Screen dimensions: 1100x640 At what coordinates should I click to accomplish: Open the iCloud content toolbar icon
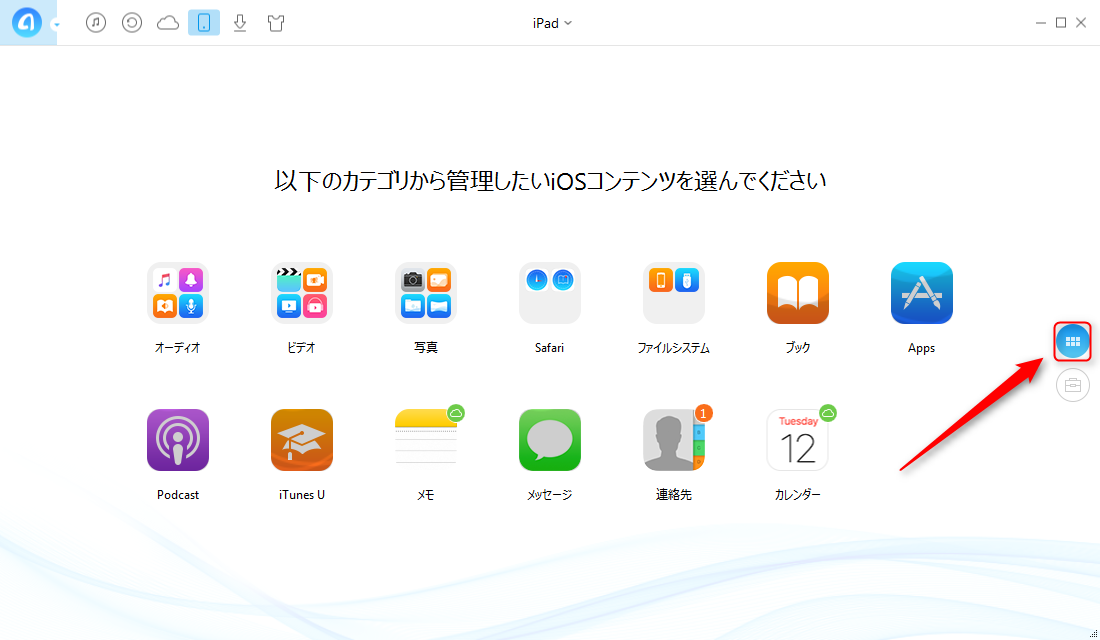tap(168, 23)
